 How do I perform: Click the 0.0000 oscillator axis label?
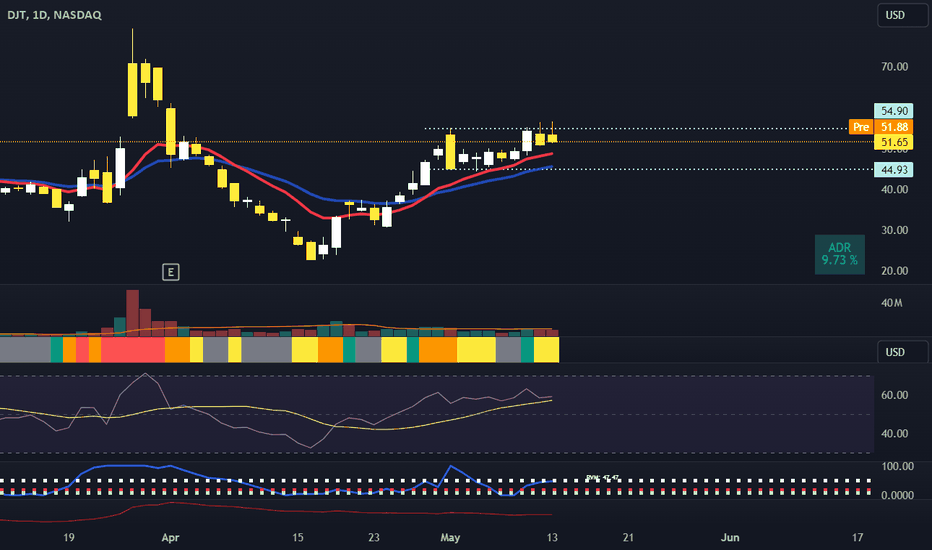898,495
